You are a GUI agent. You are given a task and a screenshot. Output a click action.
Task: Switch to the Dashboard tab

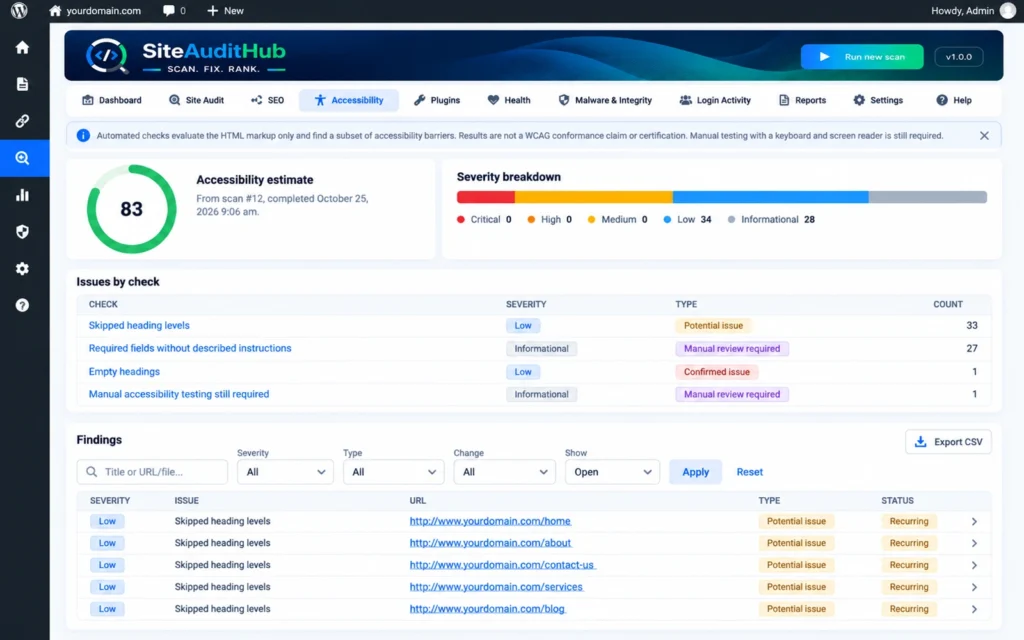(x=112, y=100)
